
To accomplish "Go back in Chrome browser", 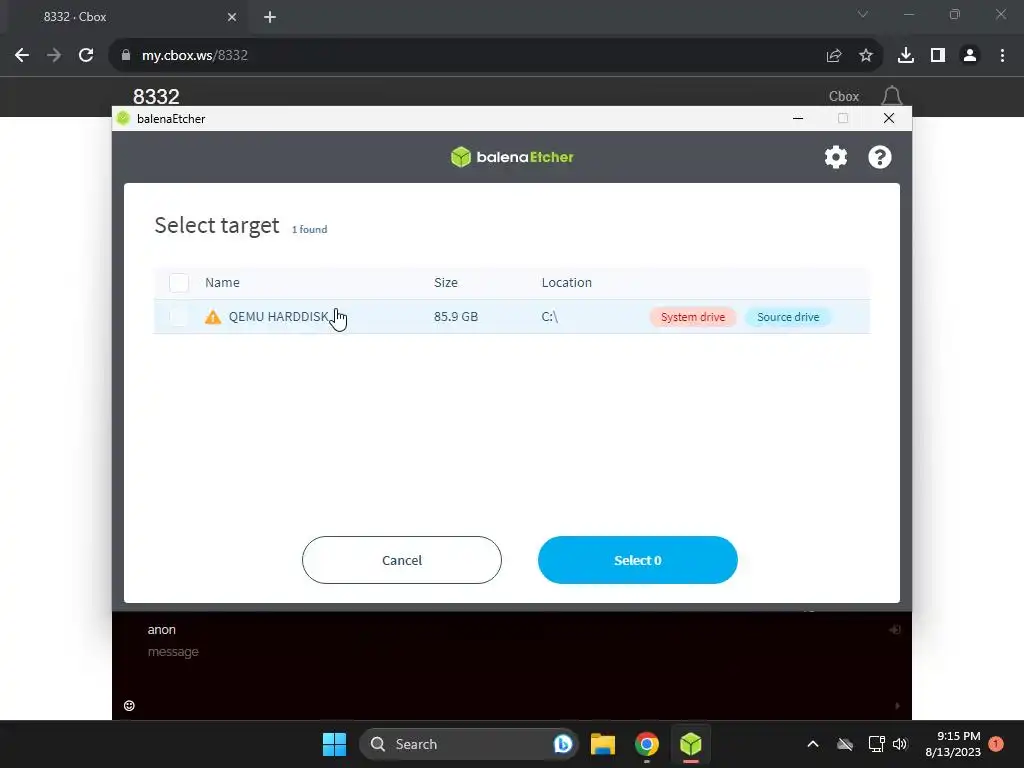I will pos(22,56).
